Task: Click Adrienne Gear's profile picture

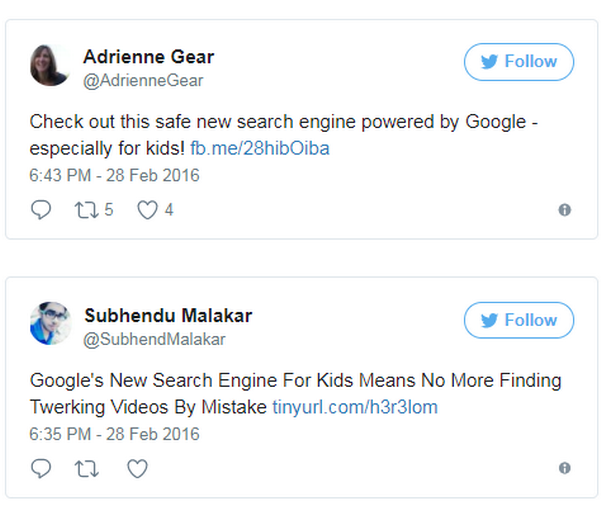Action: click(50, 66)
